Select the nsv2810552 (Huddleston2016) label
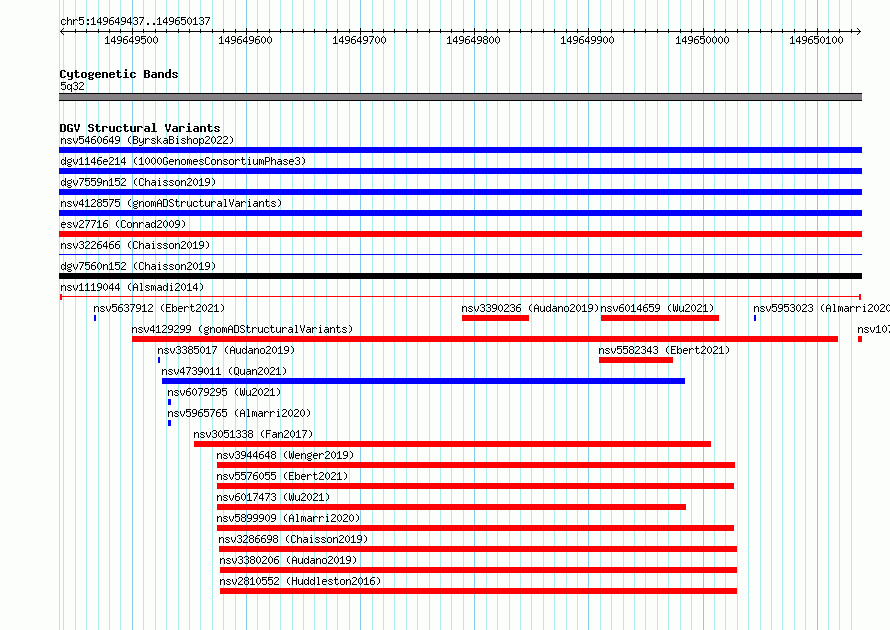 point(300,581)
